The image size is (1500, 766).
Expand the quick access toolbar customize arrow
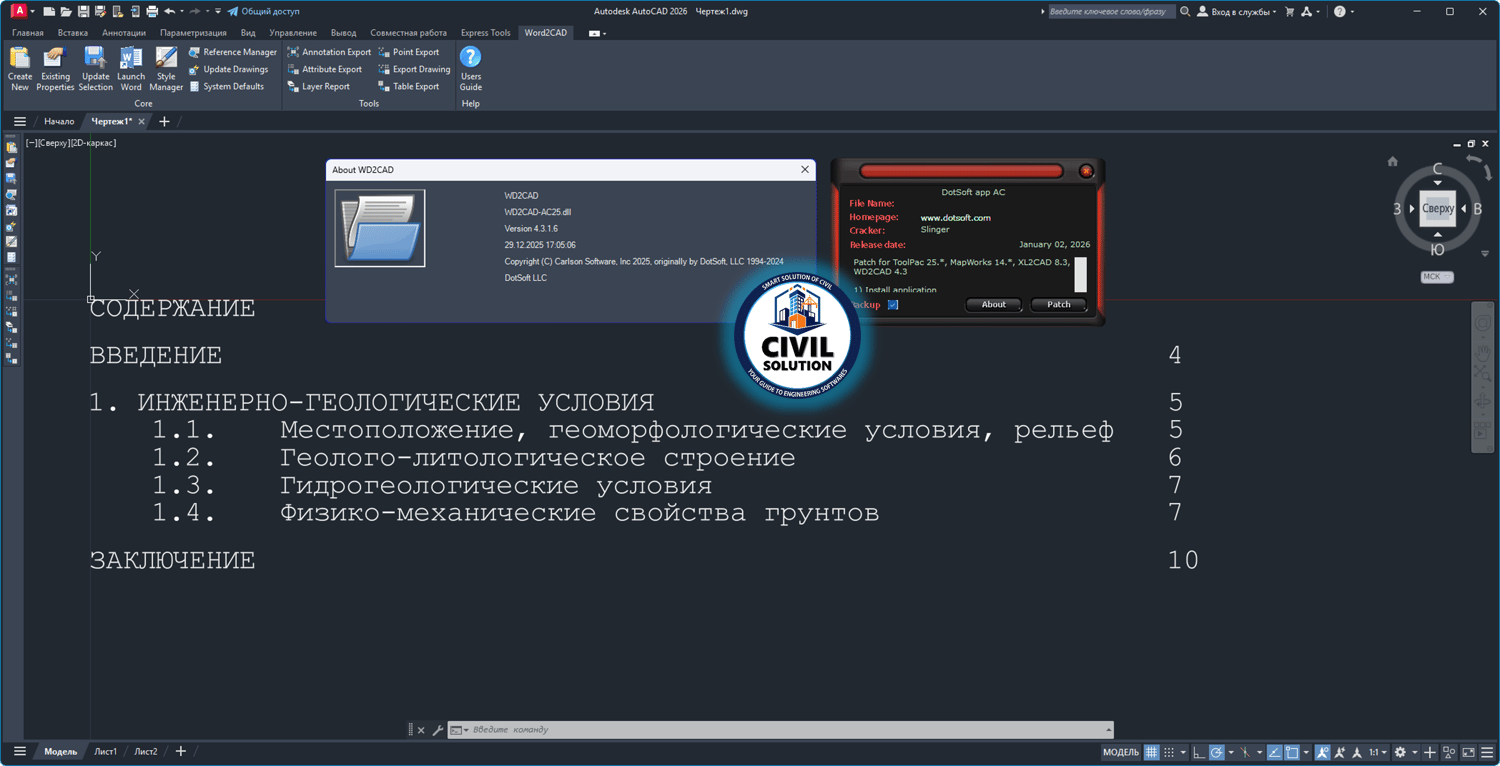click(218, 11)
